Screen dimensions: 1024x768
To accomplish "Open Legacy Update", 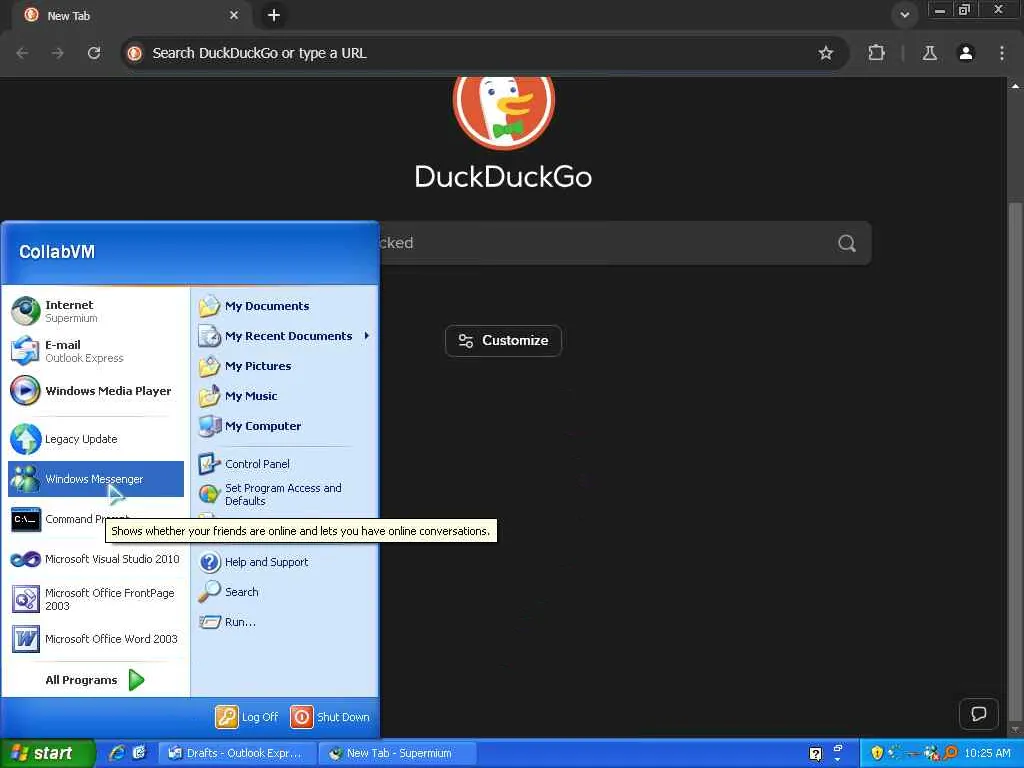I will click(x=95, y=439).
